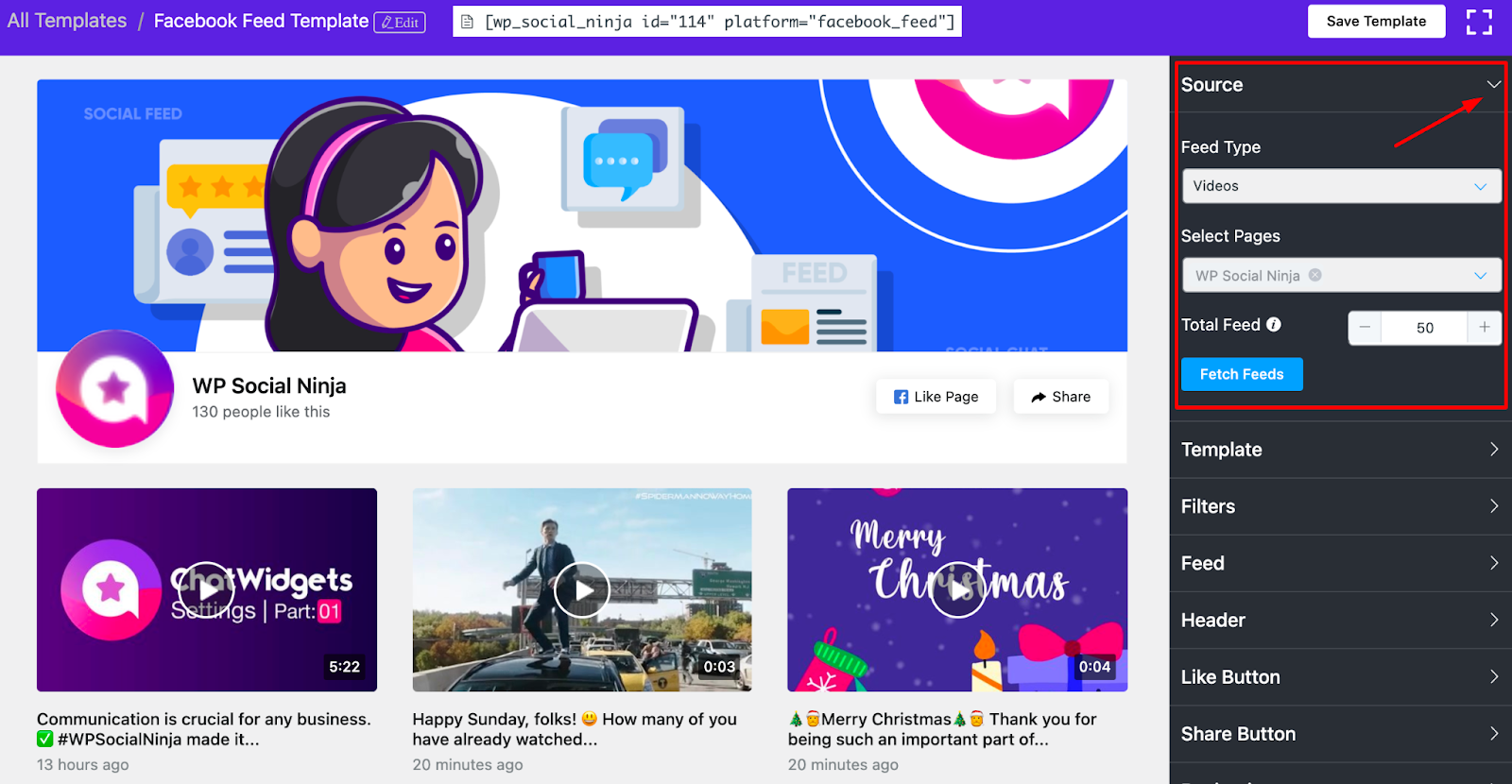Click 'Merry Christmas' post caption
This screenshot has width=1512, height=784.
click(x=942, y=729)
